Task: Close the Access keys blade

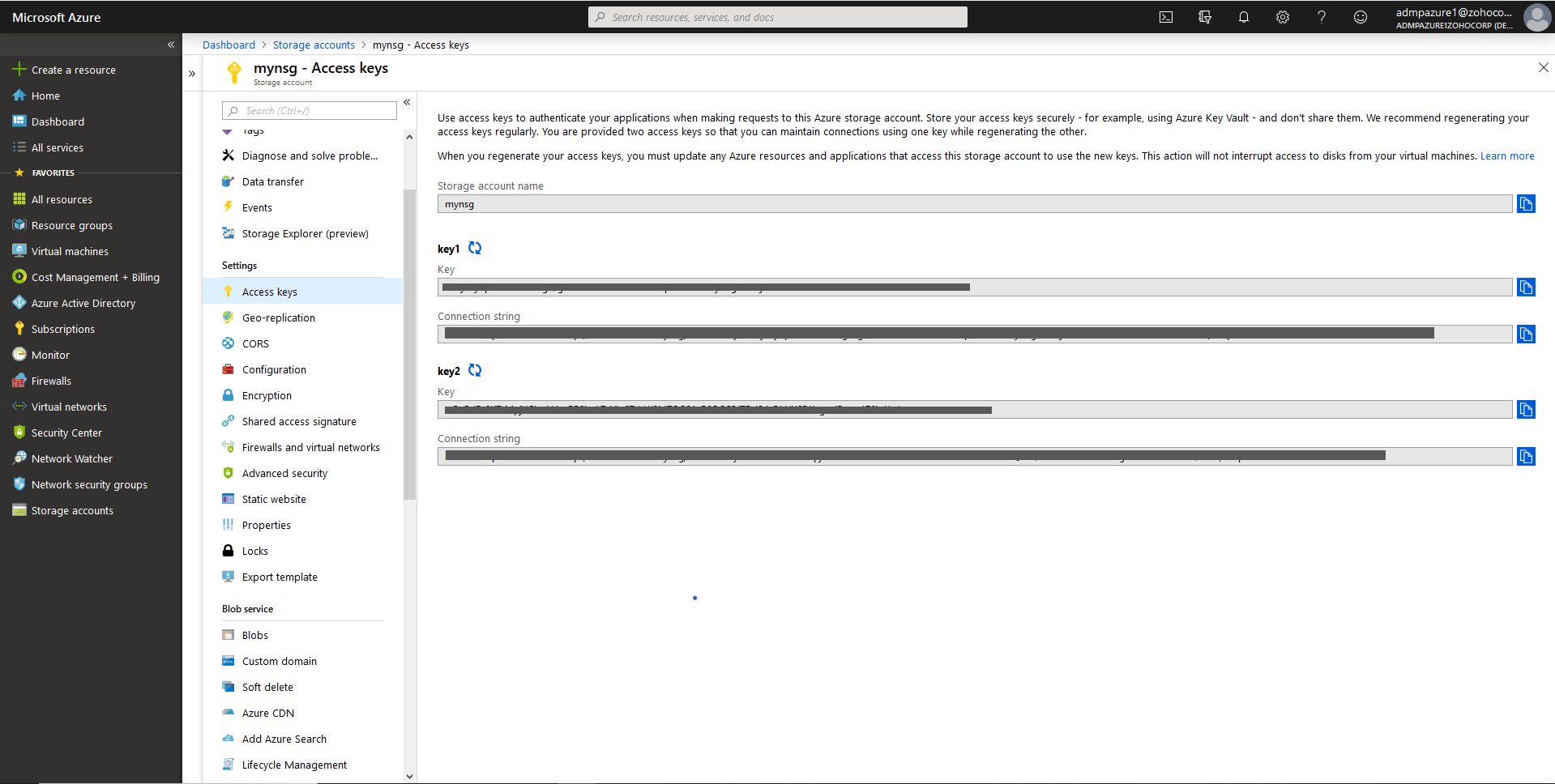Action: coord(1543,68)
